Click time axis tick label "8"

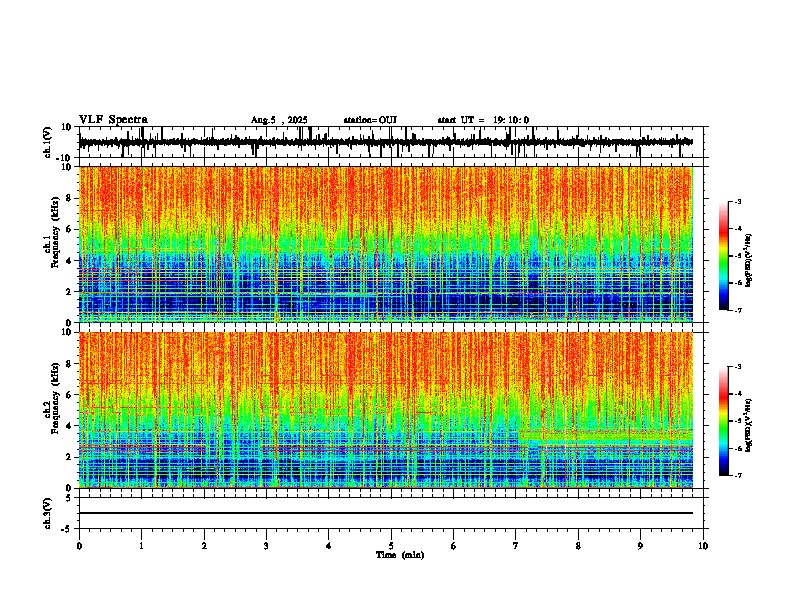tap(578, 546)
